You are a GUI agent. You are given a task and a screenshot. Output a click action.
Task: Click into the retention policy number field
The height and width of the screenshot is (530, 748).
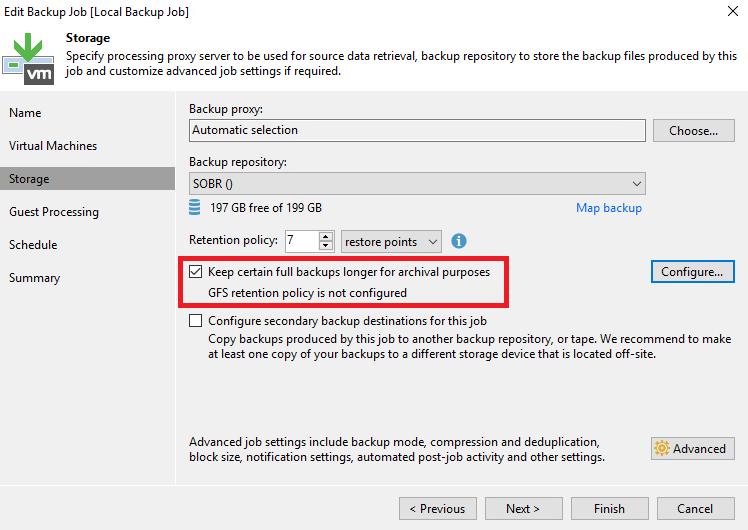tap(300, 242)
